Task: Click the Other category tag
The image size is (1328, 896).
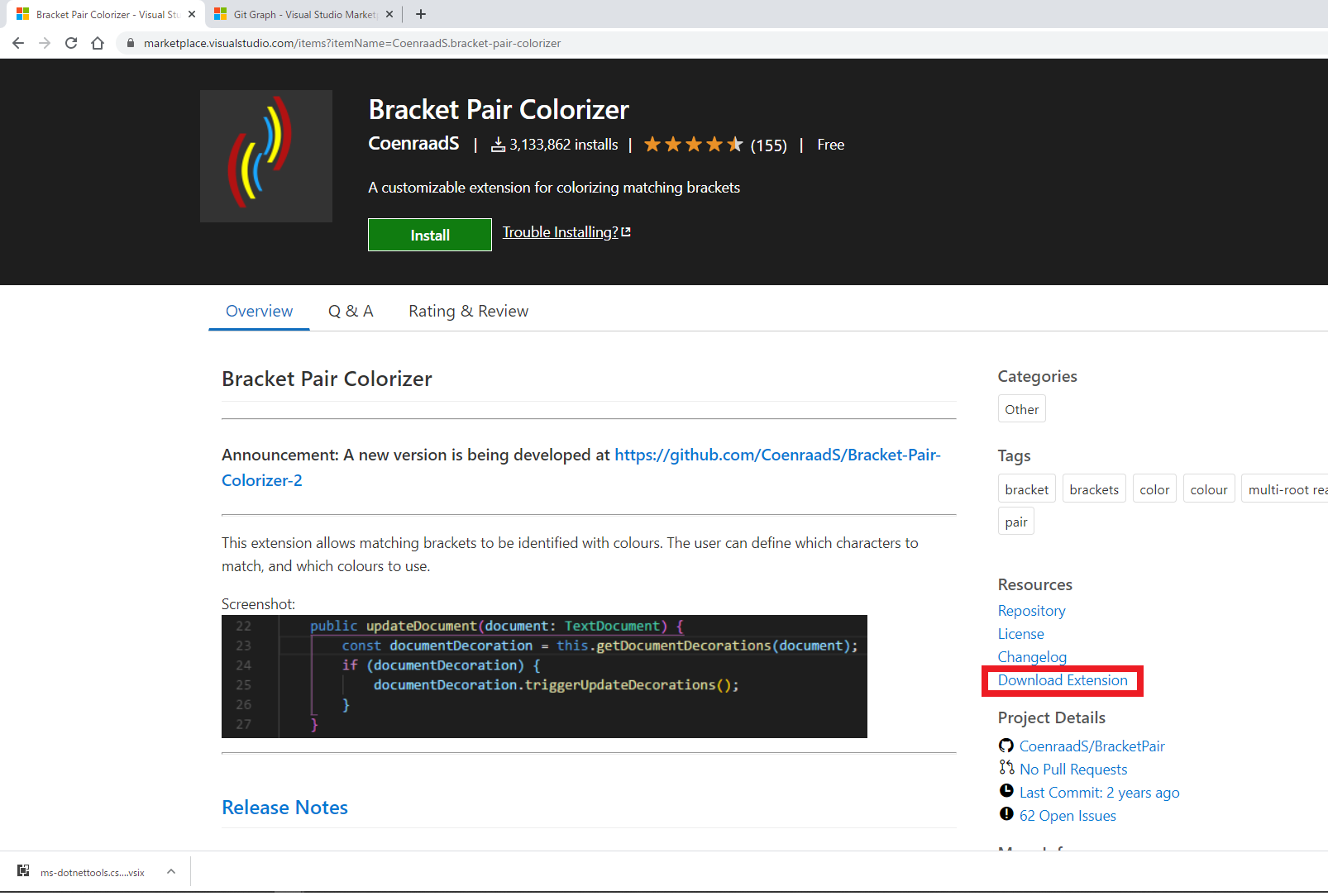Action: (1021, 408)
